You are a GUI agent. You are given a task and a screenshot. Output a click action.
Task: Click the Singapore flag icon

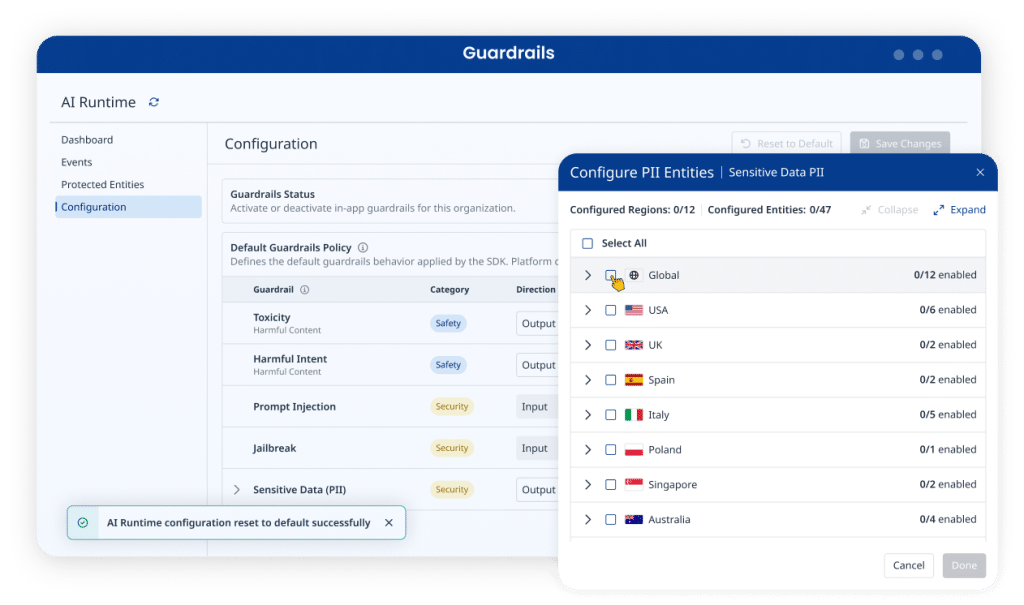pos(633,484)
